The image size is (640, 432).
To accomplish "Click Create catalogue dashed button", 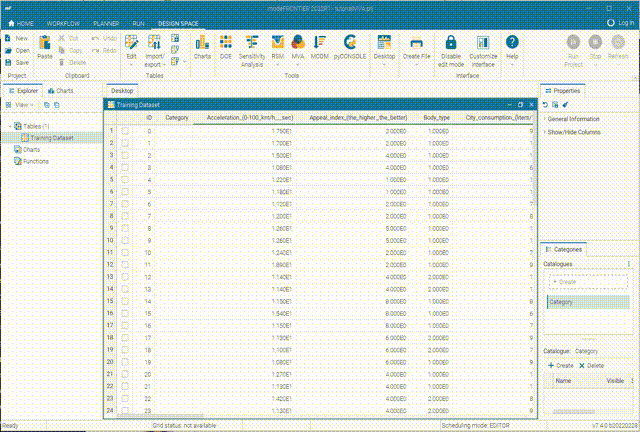I will pyautogui.click(x=588, y=282).
